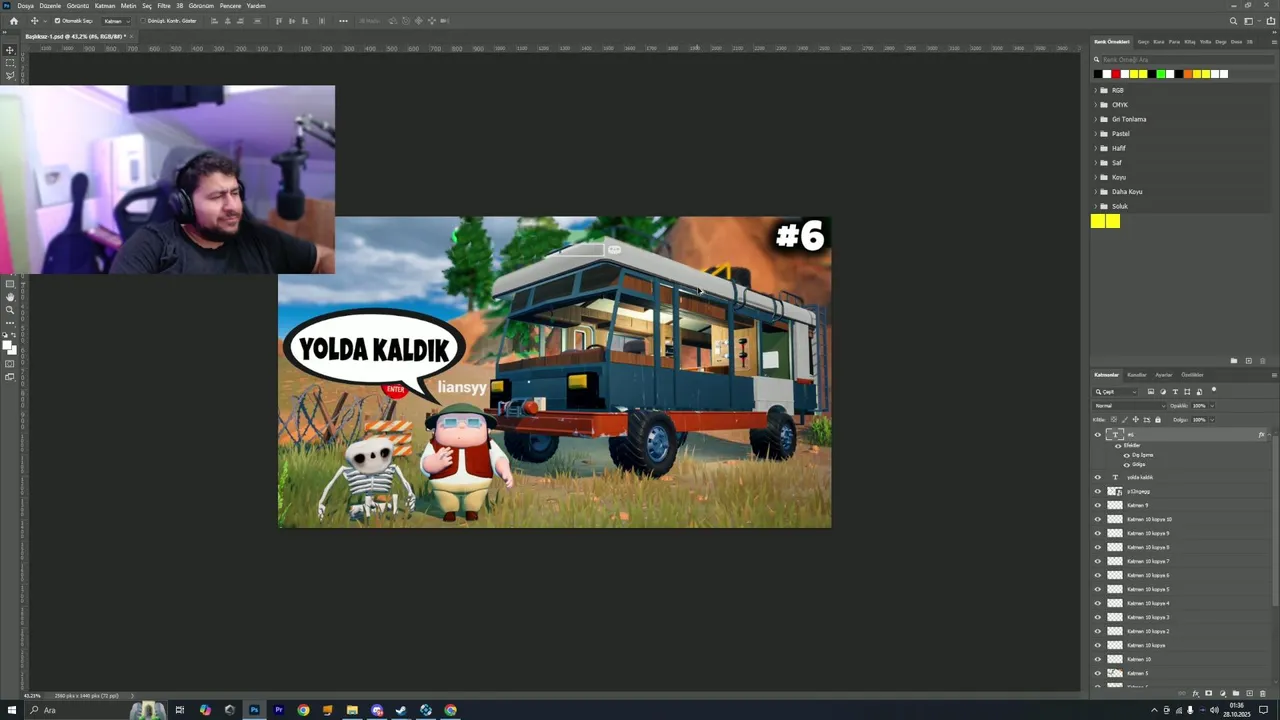Select the Zoom magnifier tool

click(10, 310)
